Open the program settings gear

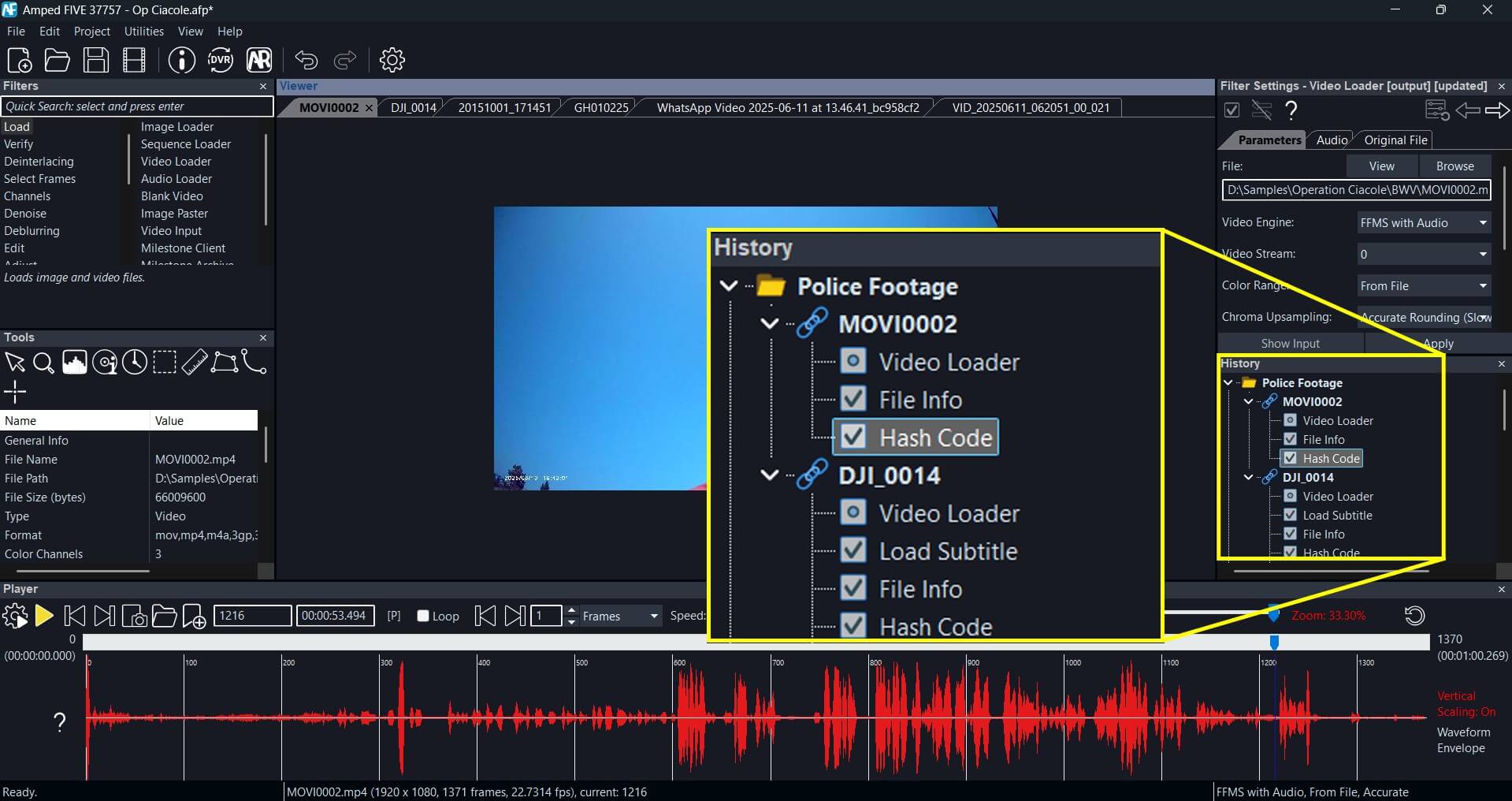[392, 60]
